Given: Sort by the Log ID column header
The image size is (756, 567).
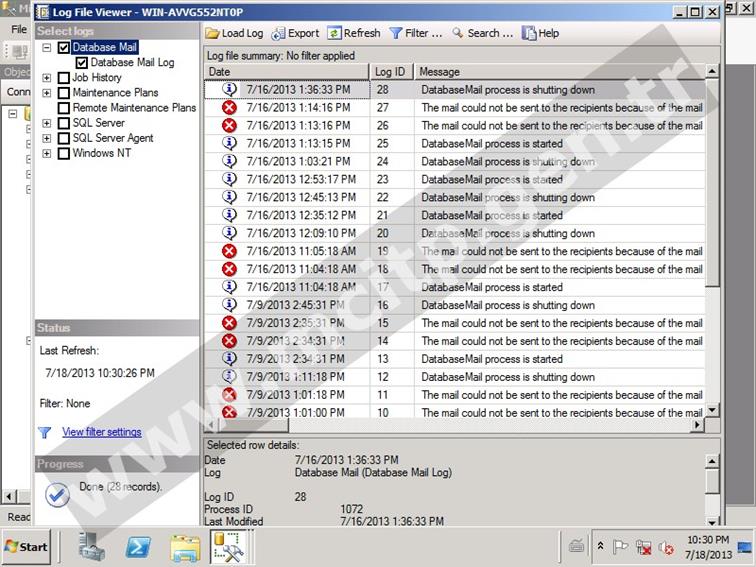Looking at the screenshot, I should [x=392, y=71].
